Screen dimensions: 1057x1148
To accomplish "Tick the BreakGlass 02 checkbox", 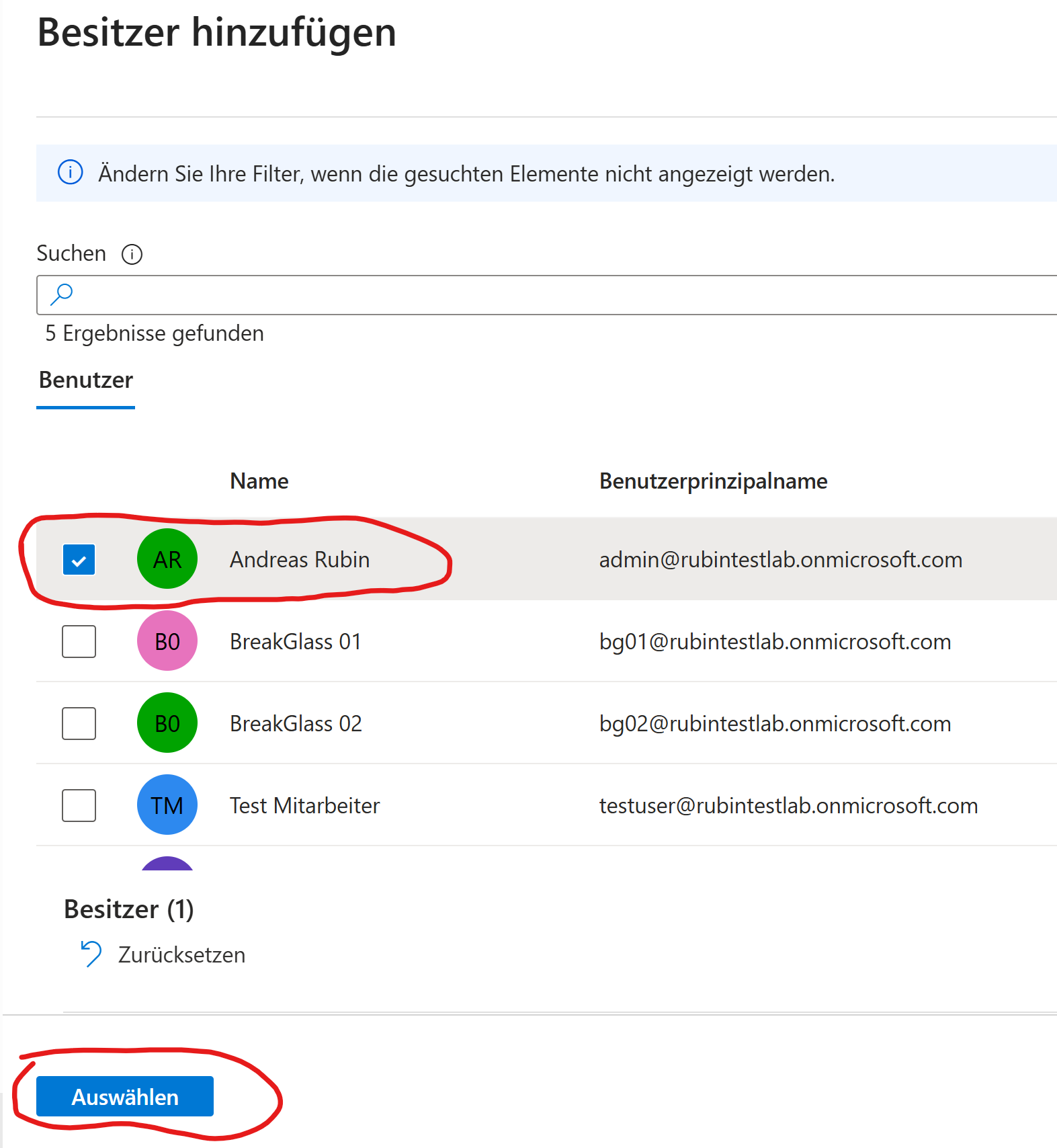I will tap(79, 724).
